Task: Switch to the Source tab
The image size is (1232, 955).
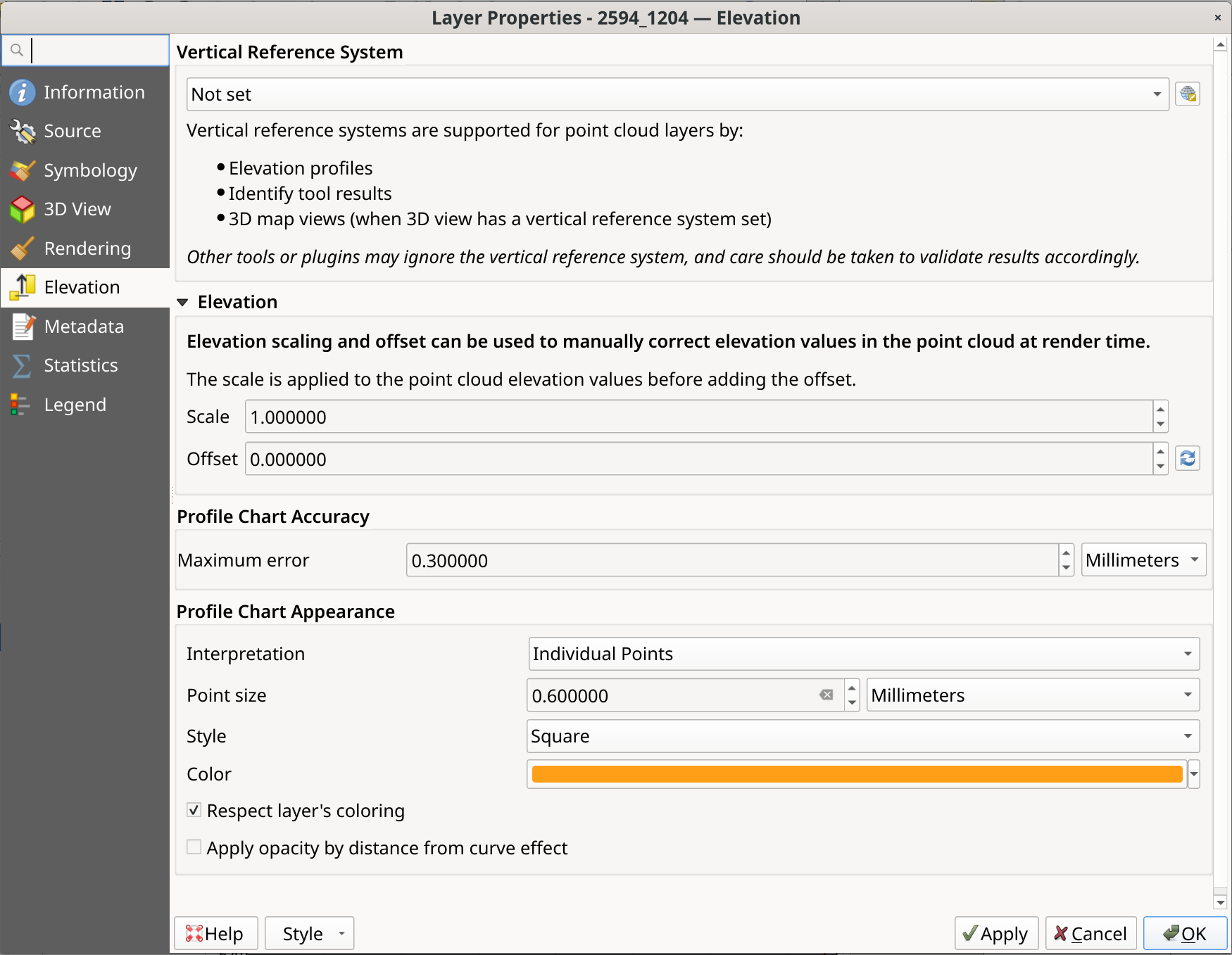Action: [x=84, y=131]
